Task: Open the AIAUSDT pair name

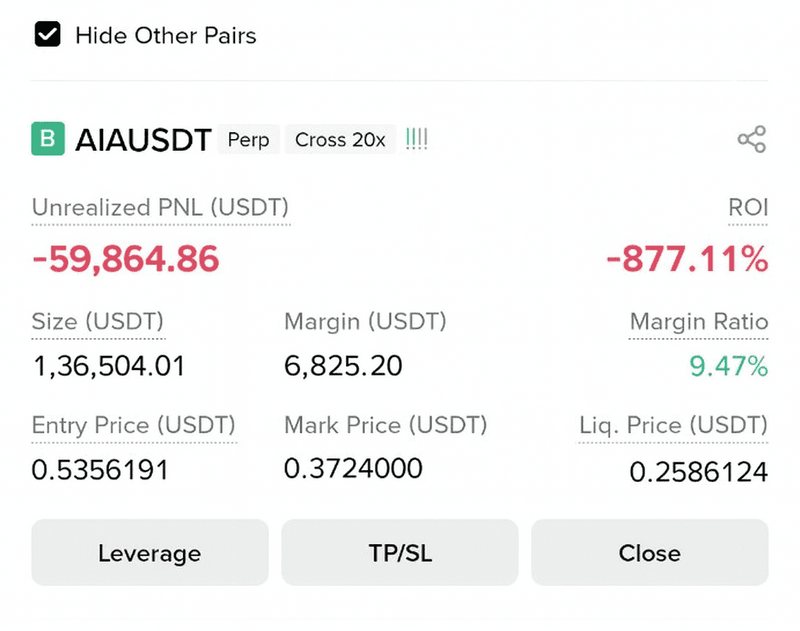Action: pos(143,140)
